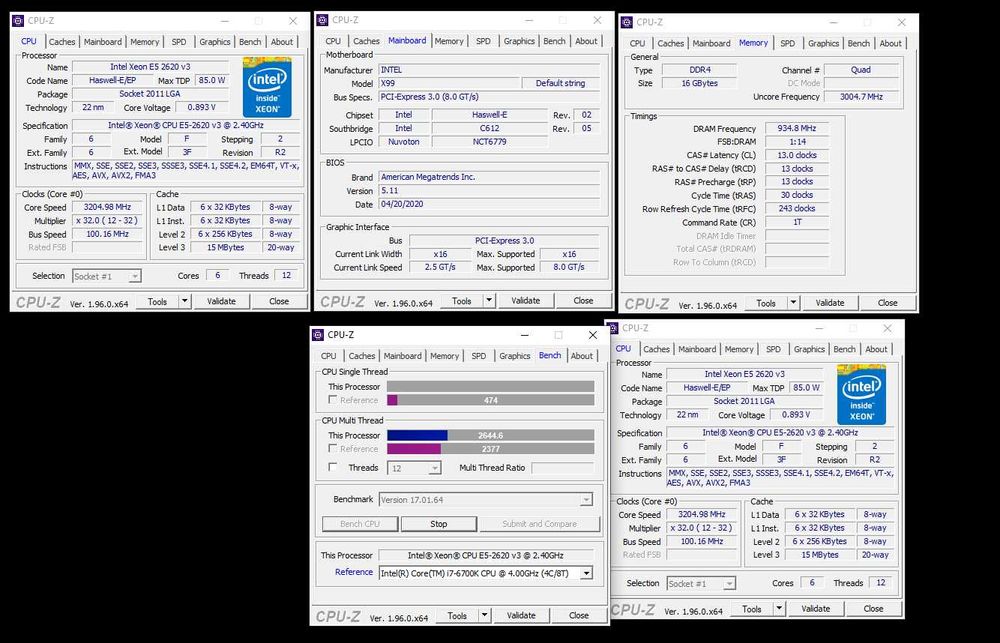The height and width of the screenshot is (643, 1000).
Task: Enable the CPU Multi Thread Reference checkbox
Action: [x=332, y=448]
